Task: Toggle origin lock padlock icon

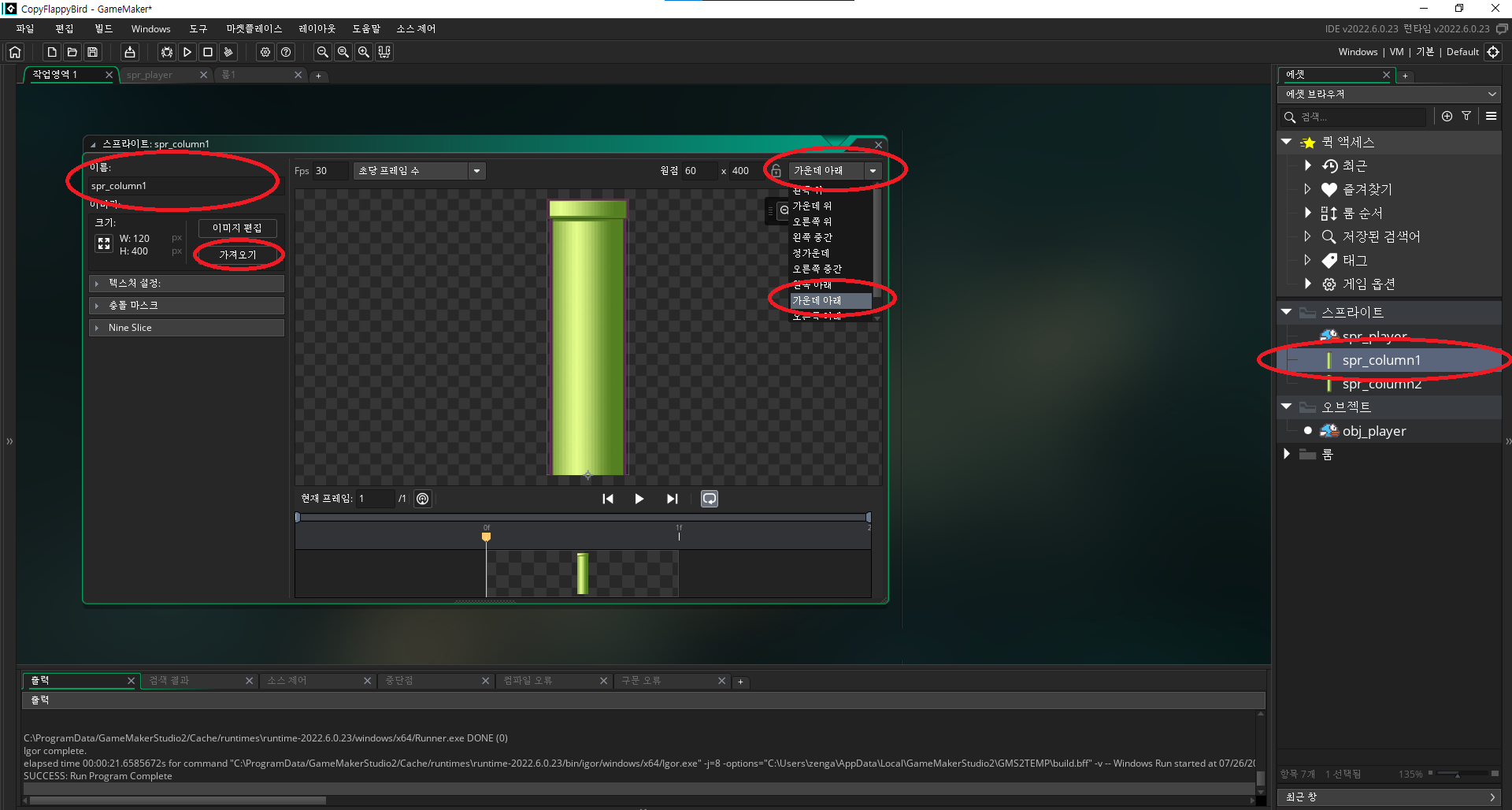Action: [x=776, y=171]
